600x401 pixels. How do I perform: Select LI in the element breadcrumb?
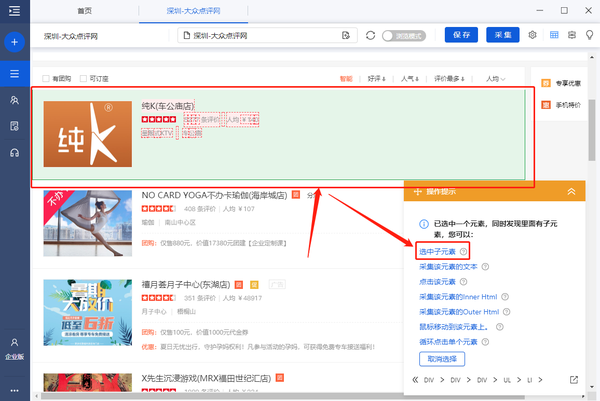(x=530, y=380)
